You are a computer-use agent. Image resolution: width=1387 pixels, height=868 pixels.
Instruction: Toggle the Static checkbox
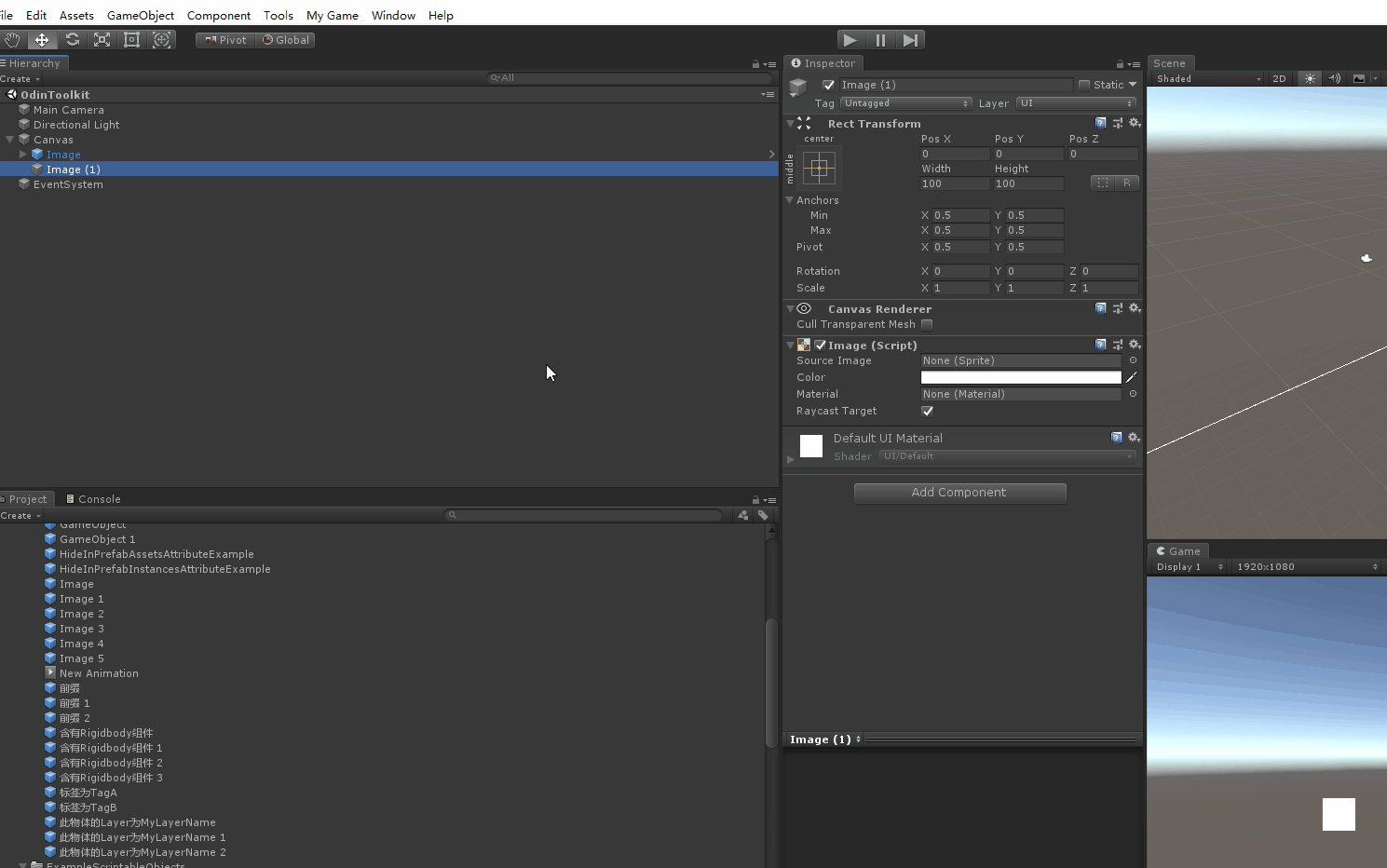point(1084,85)
